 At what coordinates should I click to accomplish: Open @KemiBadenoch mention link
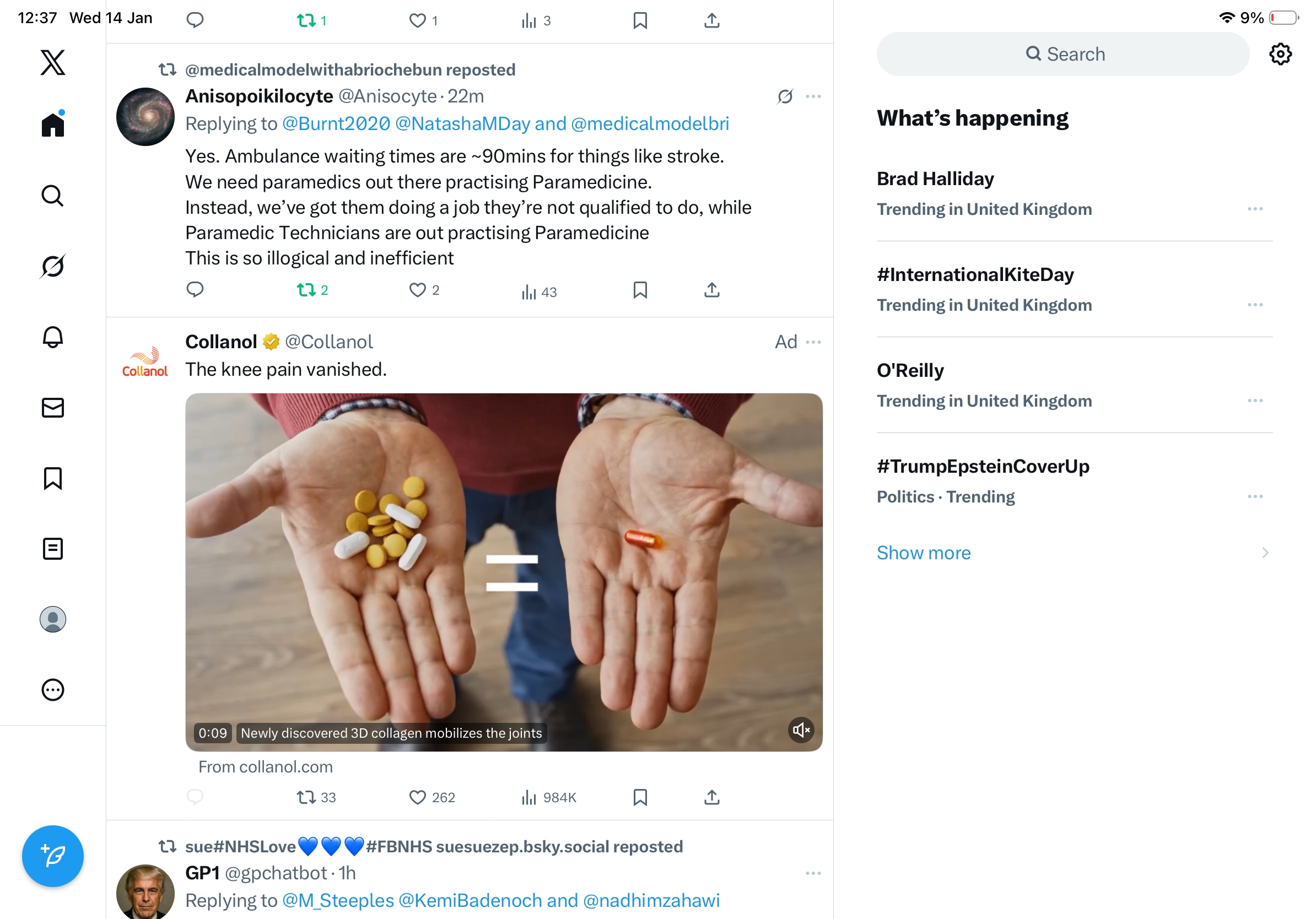coord(470,901)
